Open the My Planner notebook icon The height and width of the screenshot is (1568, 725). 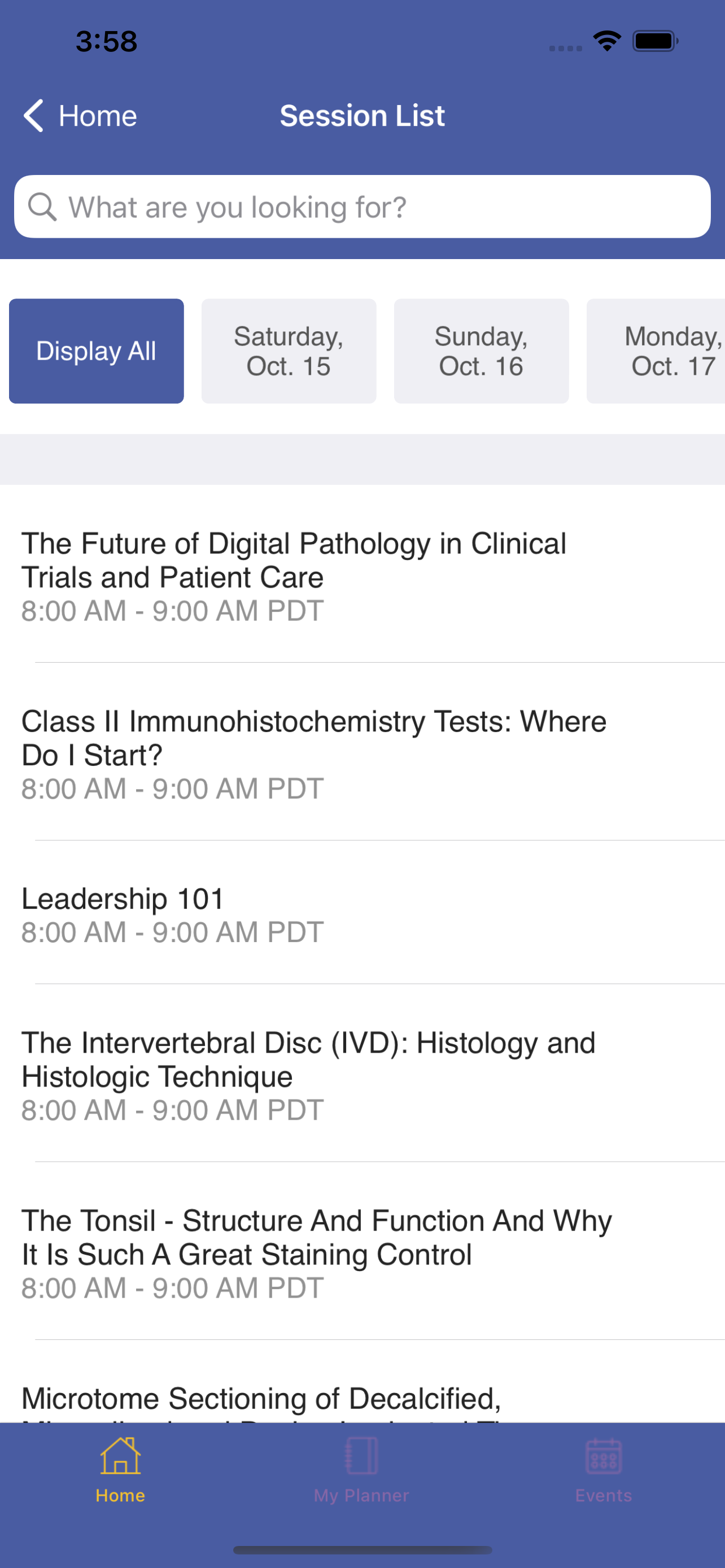(x=361, y=1455)
